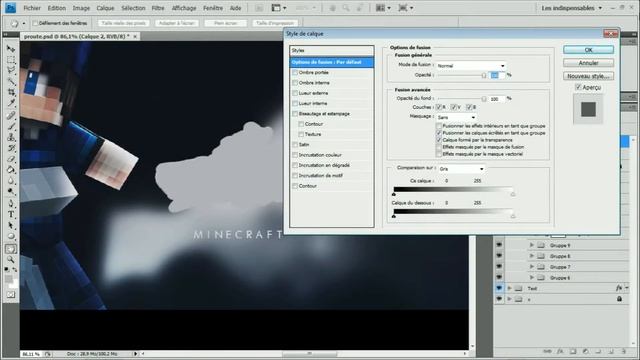Click the Annuler button
The image size is (640, 360).
pyautogui.click(x=588, y=63)
